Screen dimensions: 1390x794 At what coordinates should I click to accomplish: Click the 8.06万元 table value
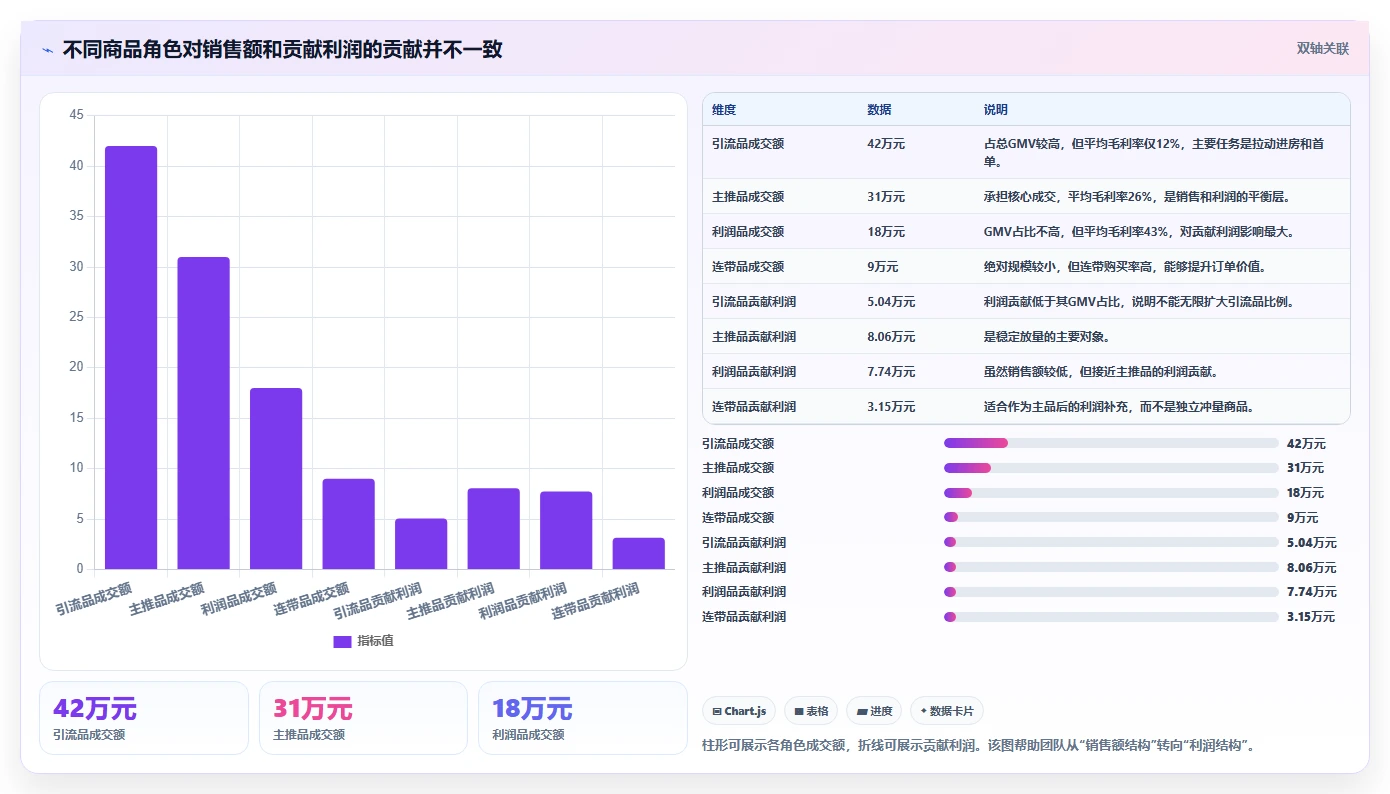click(891, 337)
